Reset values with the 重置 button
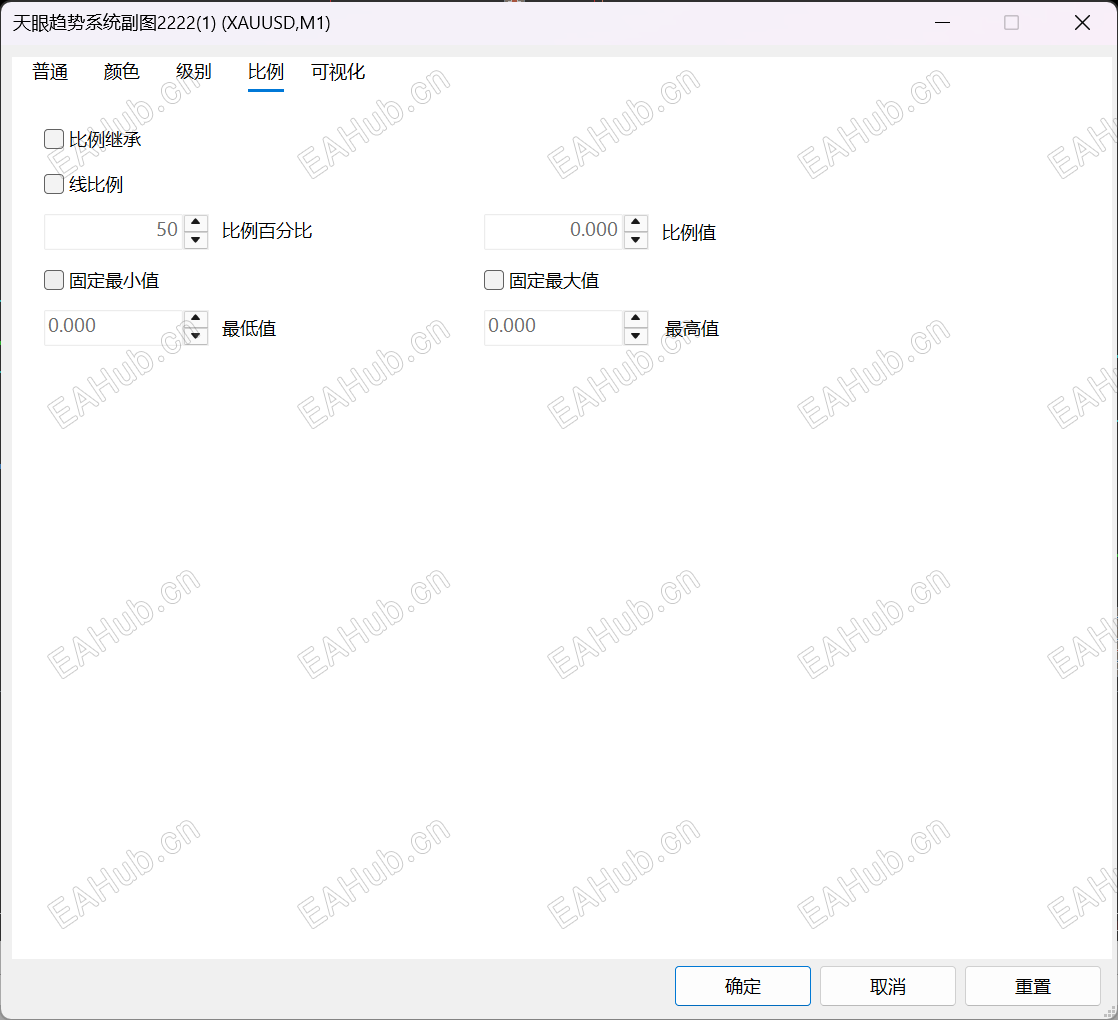The width and height of the screenshot is (1118, 1020). [x=1032, y=986]
